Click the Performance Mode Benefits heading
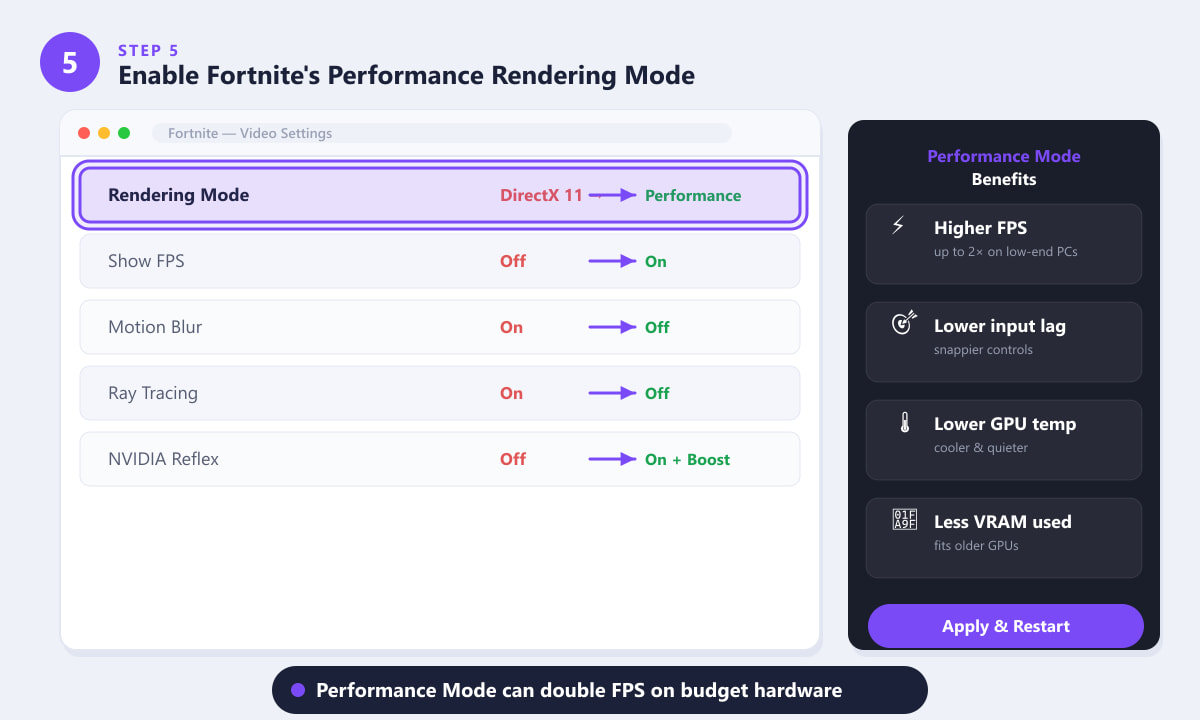 pos(1004,167)
